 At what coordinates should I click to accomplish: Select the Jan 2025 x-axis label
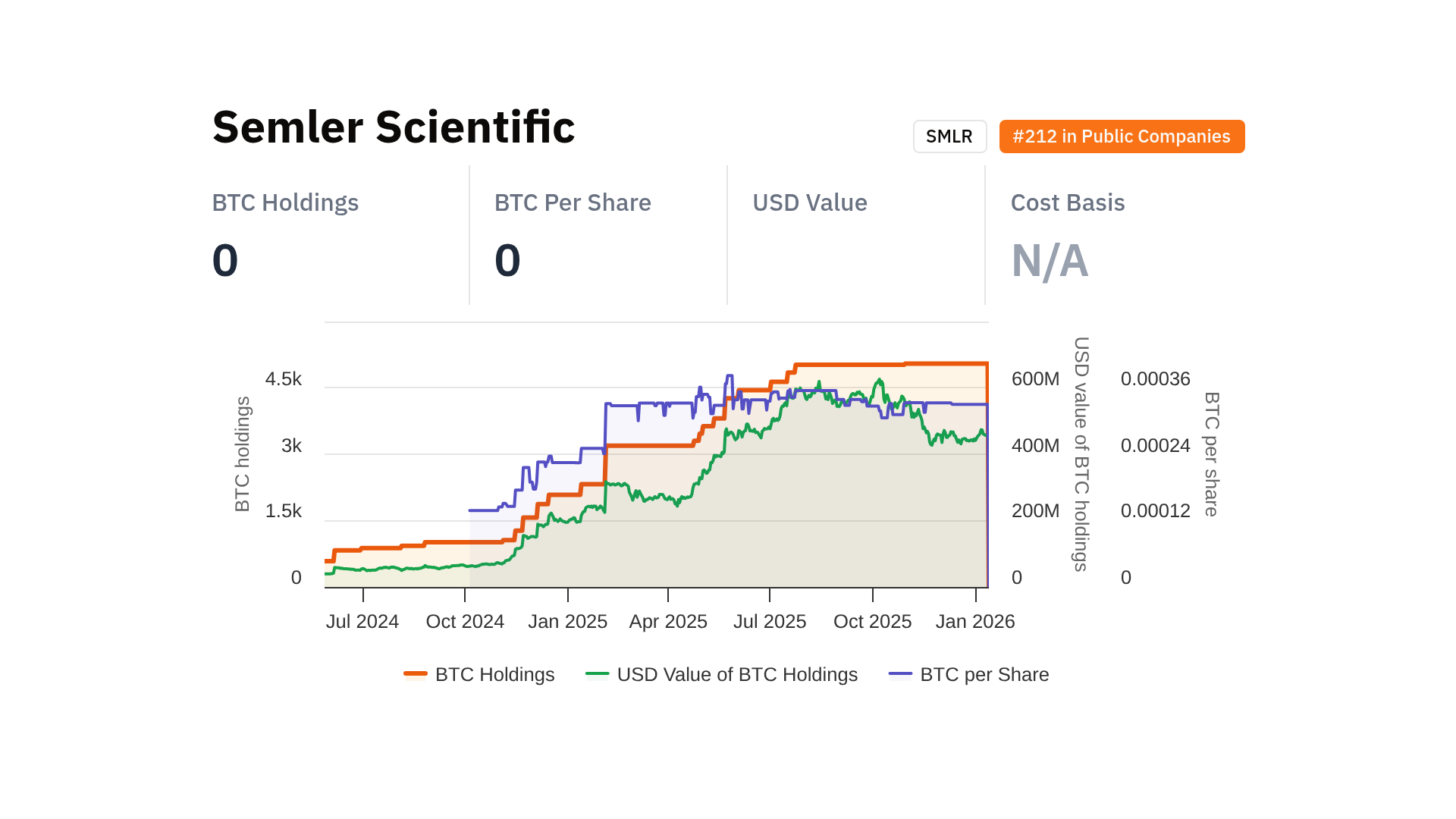click(568, 622)
